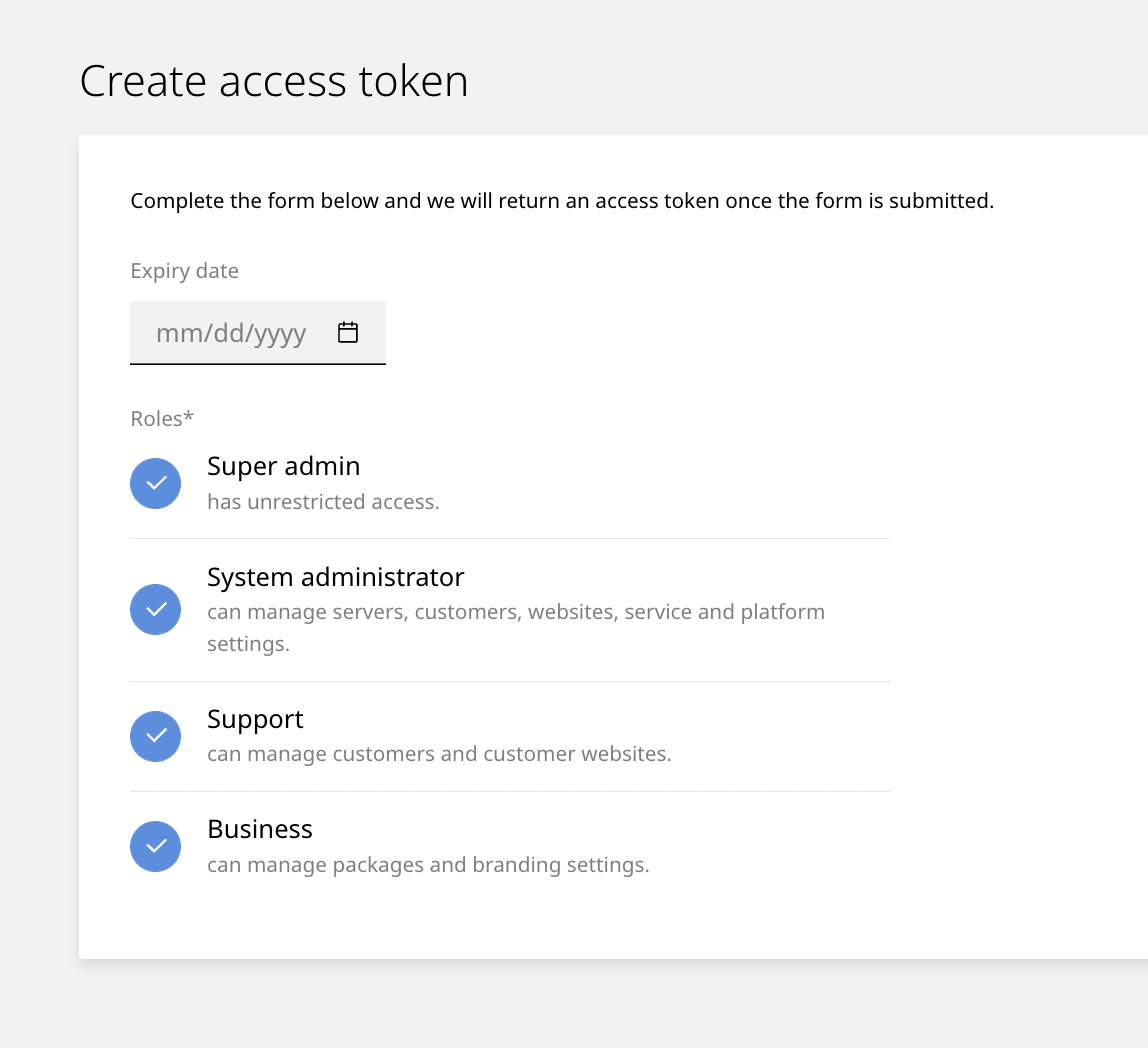Focus the year segment of expiry date
Viewport: 1148px width, 1048px height.
[280, 333]
